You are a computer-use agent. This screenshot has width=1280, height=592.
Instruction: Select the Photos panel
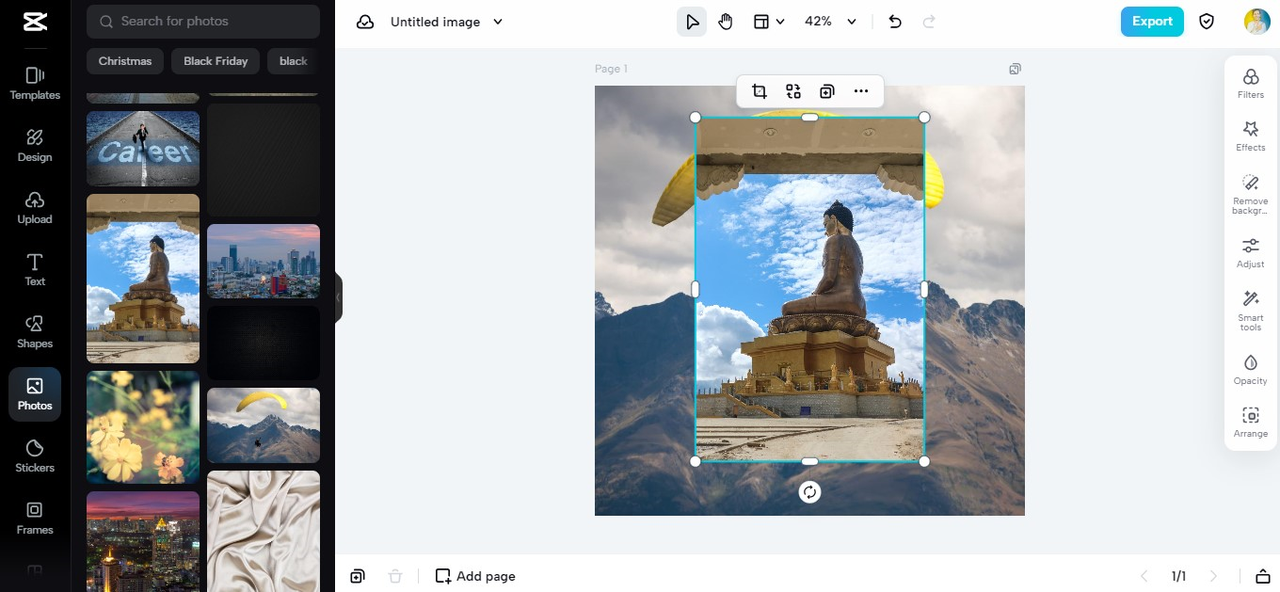pos(35,394)
